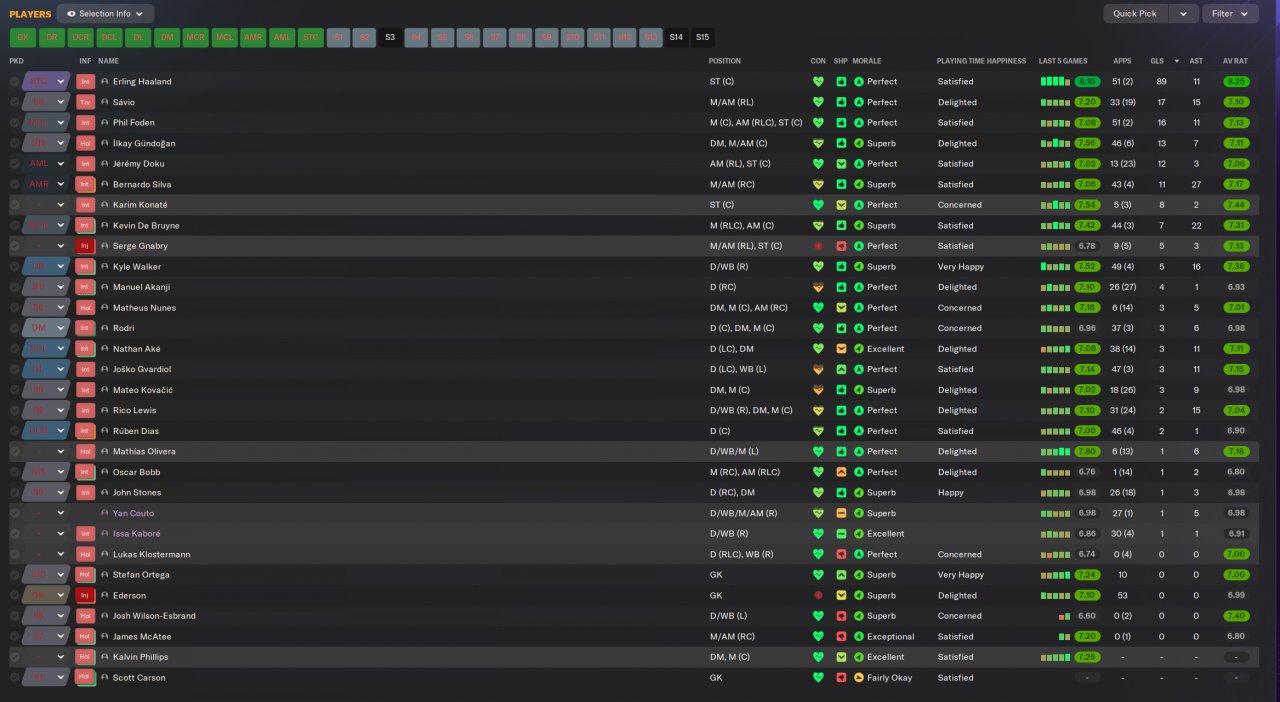
Task: Click Scott Carson's Fairly Okay morale icon
Action: 859,678
